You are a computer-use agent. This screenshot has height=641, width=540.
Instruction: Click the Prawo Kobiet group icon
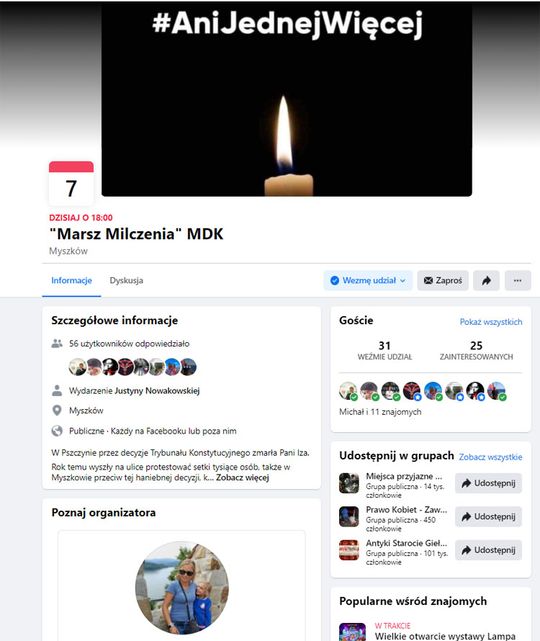(x=349, y=517)
